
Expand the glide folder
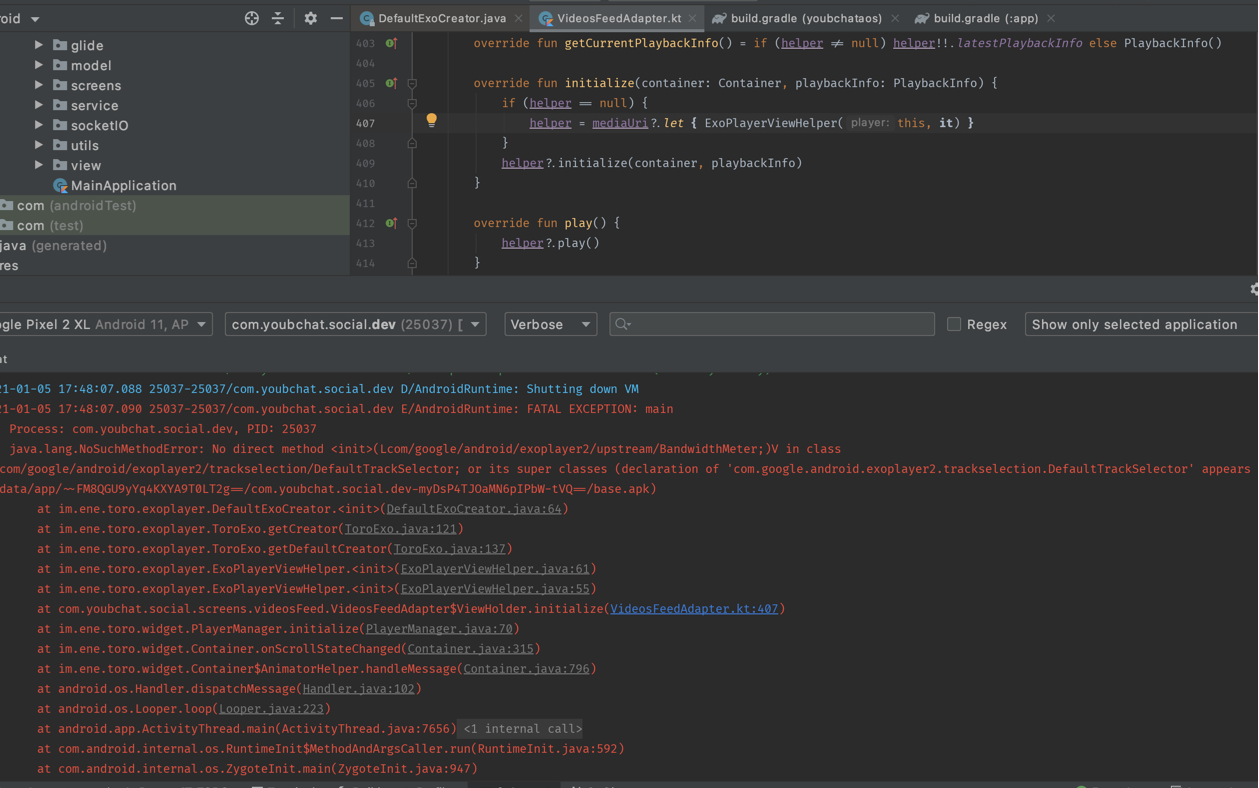pyautogui.click(x=39, y=45)
